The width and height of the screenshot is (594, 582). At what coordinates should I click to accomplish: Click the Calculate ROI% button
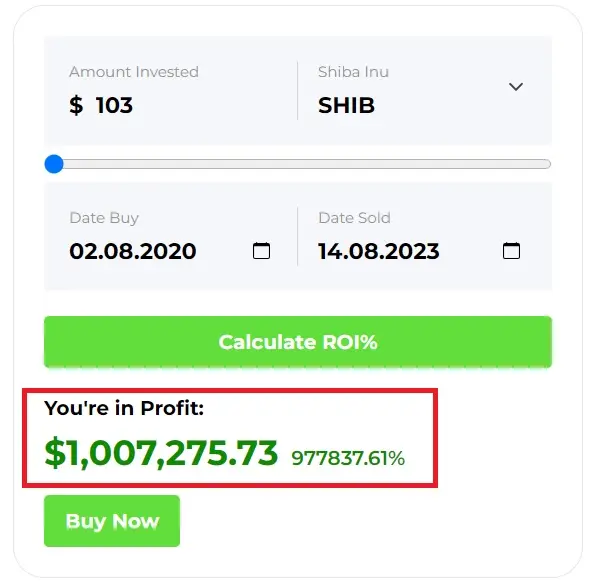click(x=298, y=342)
